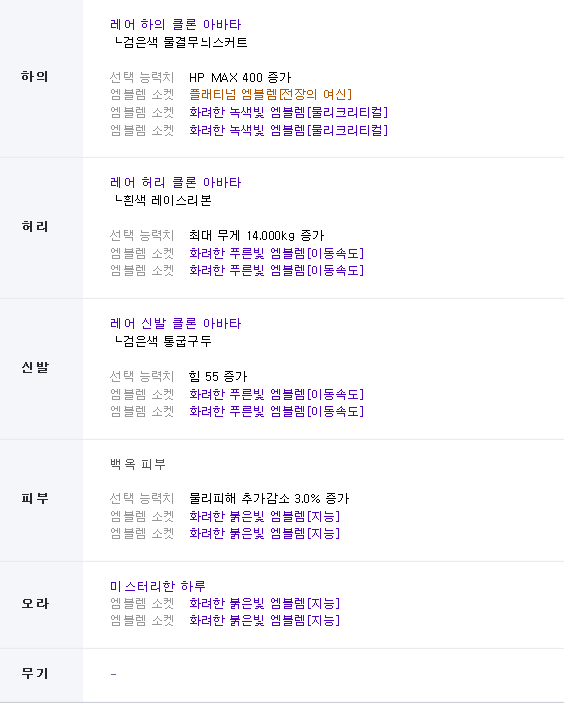Image resolution: width=564 pixels, height=706 pixels.
Task: Select the 피부 row header cell
Action: (x=41, y=500)
